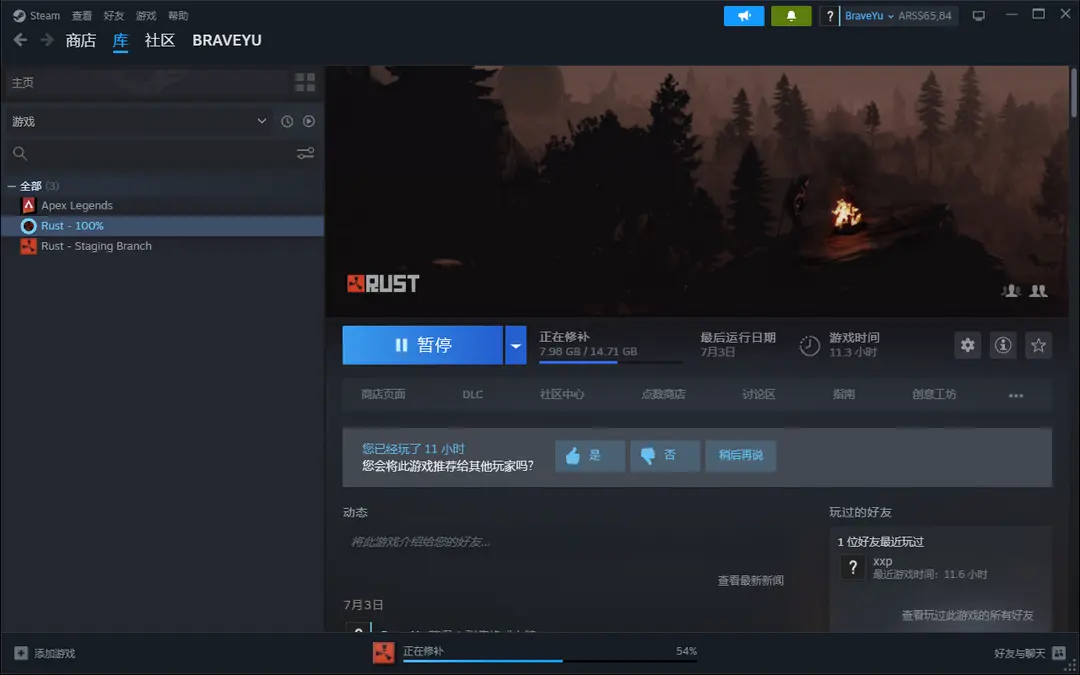Image resolution: width=1080 pixels, height=675 pixels.
Task: Open the 讨论区 link
Action: pyautogui.click(x=758, y=395)
